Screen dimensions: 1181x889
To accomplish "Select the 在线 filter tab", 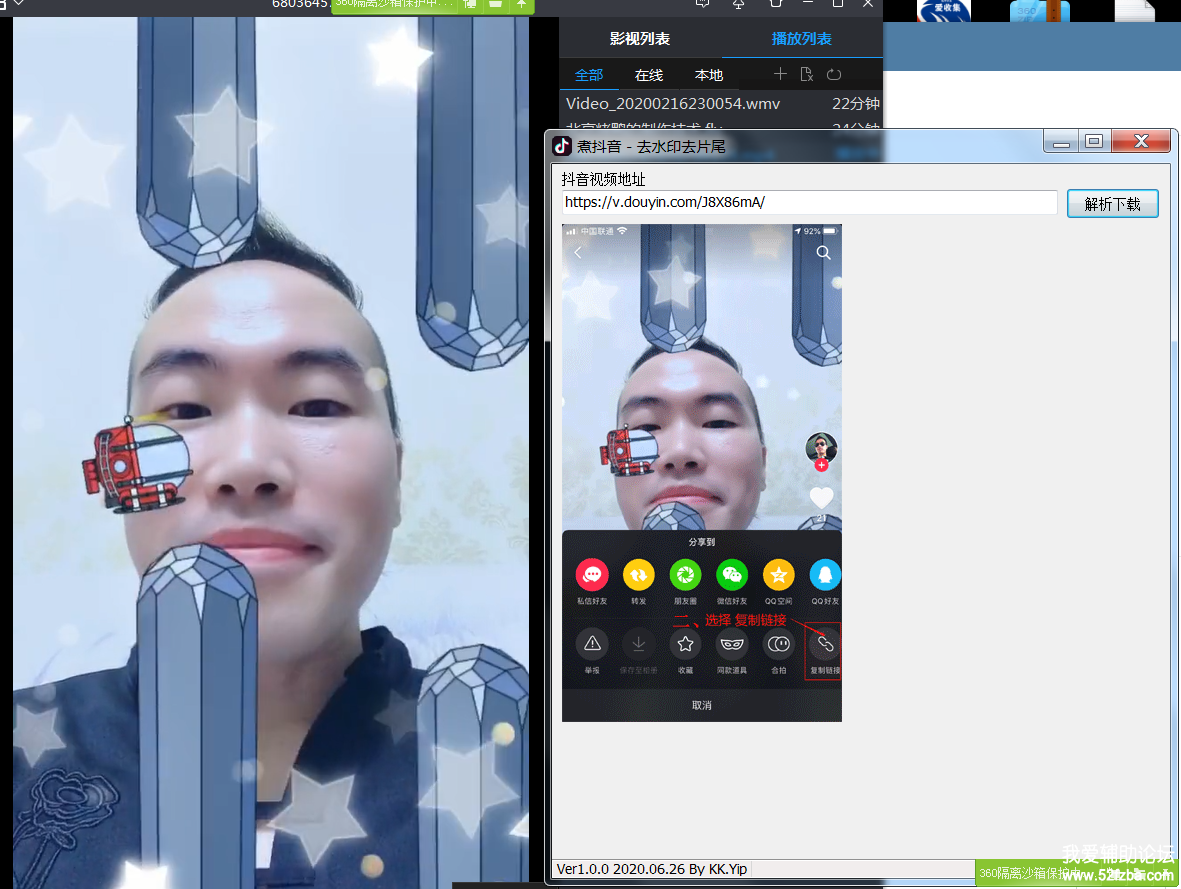I will pyautogui.click(x=649, y=75).
